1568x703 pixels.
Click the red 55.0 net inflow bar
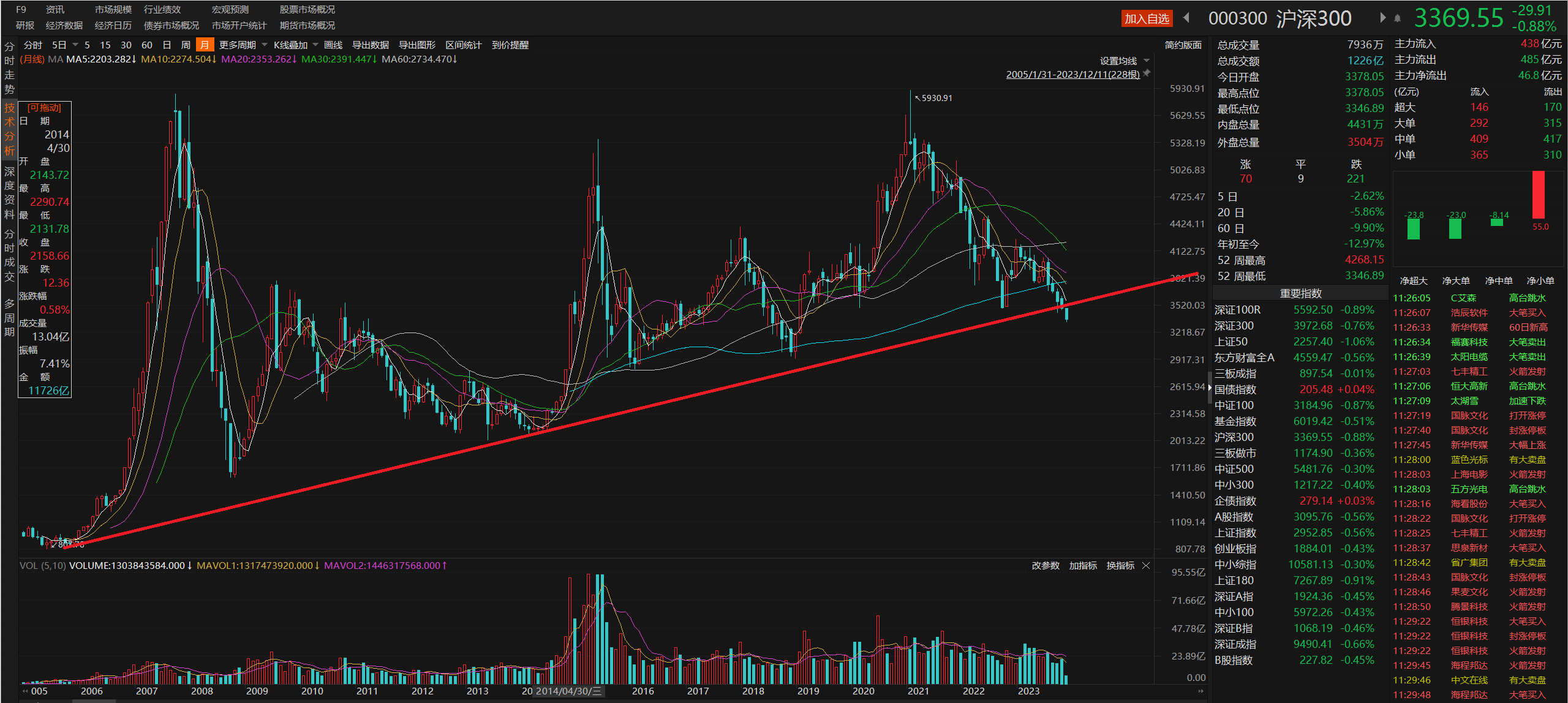point(1538,195)
